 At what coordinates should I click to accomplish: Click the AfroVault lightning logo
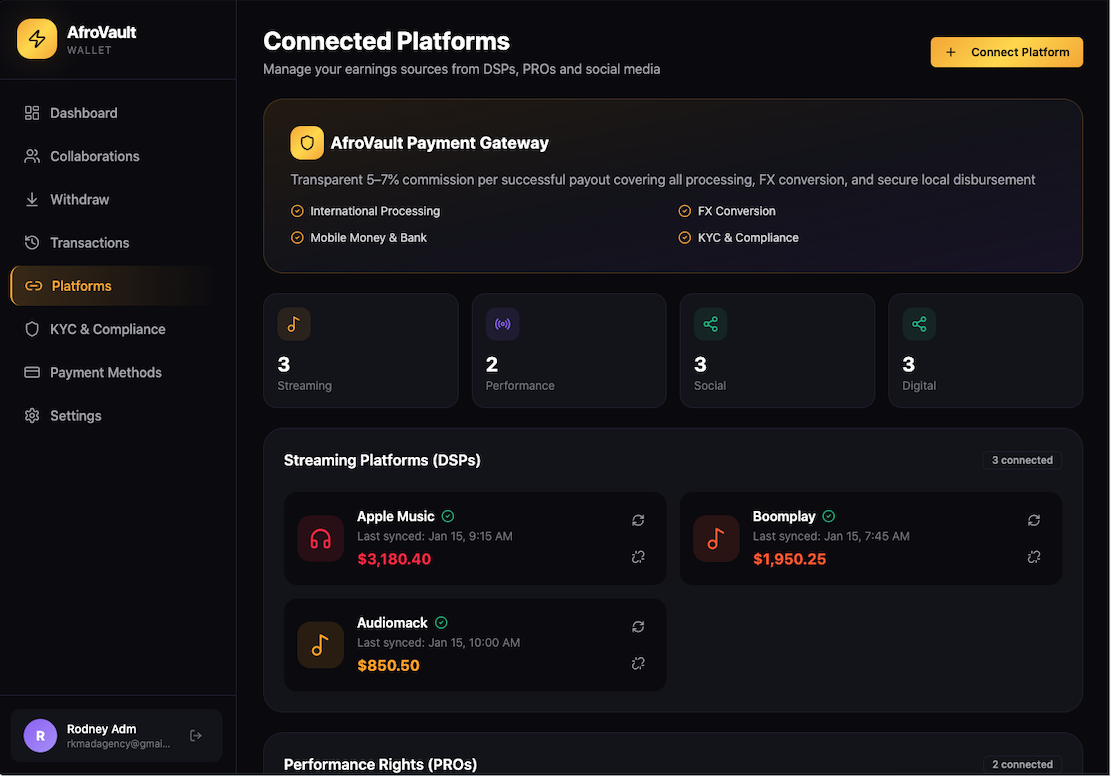click(37, 39)
